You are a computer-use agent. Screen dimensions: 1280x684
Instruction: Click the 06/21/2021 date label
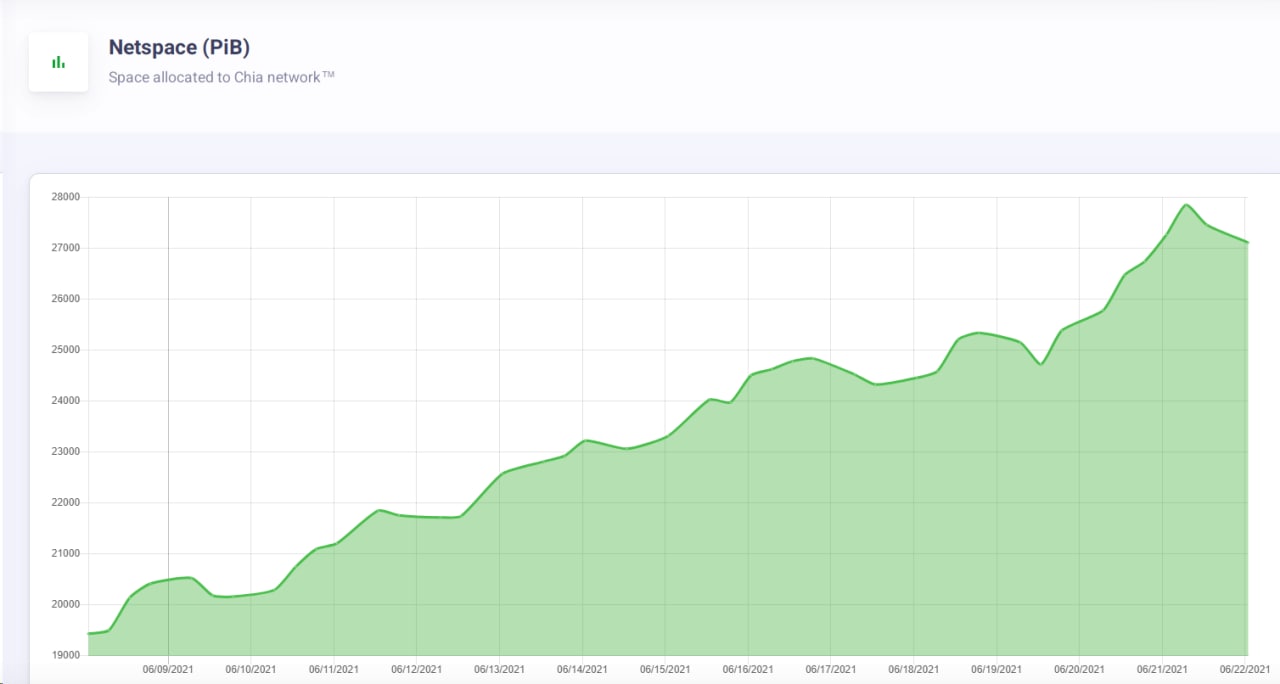pos(1163,669)
